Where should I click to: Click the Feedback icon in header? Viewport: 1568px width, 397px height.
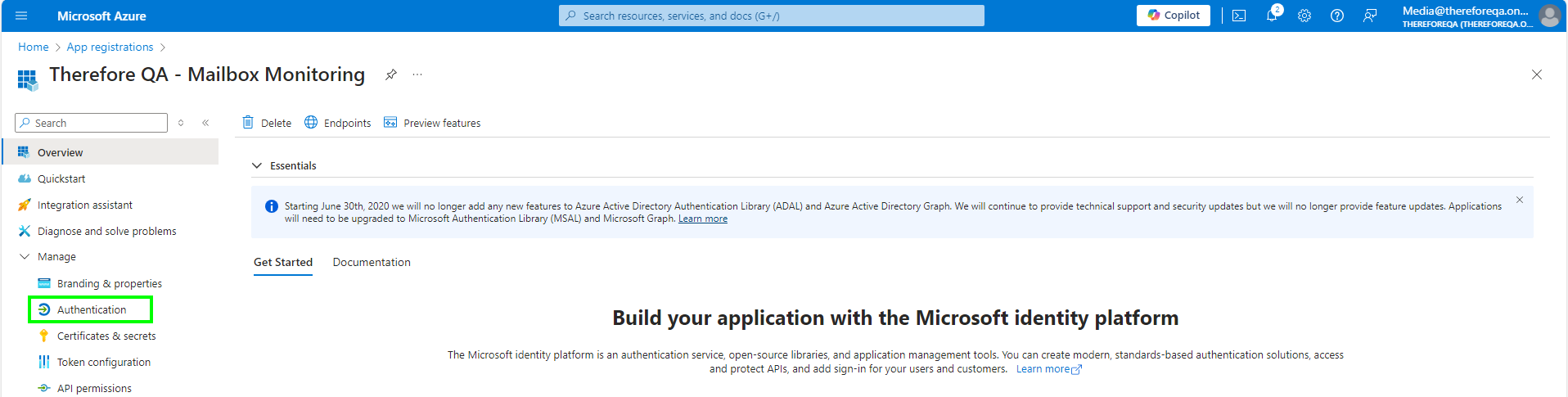1370,16
